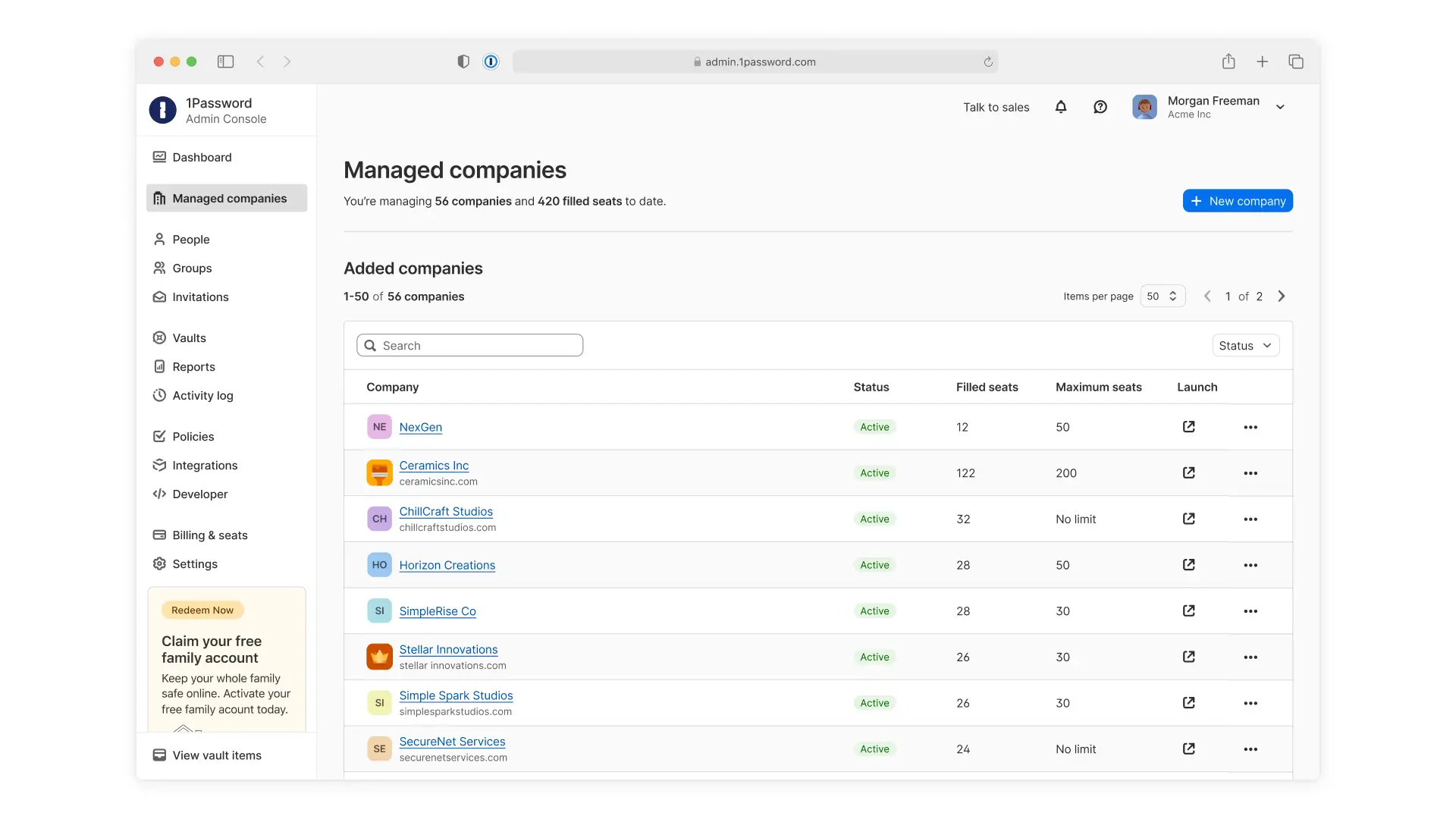Click the company Search field
The image size is (1456, 819).
(469, 346)
